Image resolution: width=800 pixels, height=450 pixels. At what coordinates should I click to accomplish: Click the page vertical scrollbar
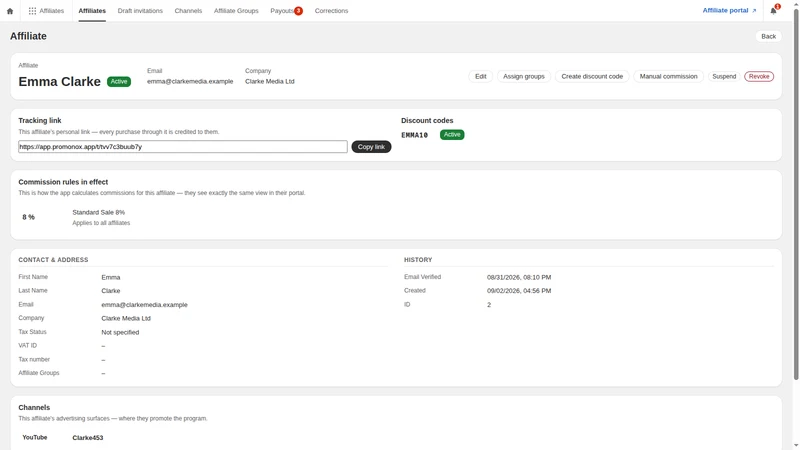pyautogui.click(x=796, y=194)
